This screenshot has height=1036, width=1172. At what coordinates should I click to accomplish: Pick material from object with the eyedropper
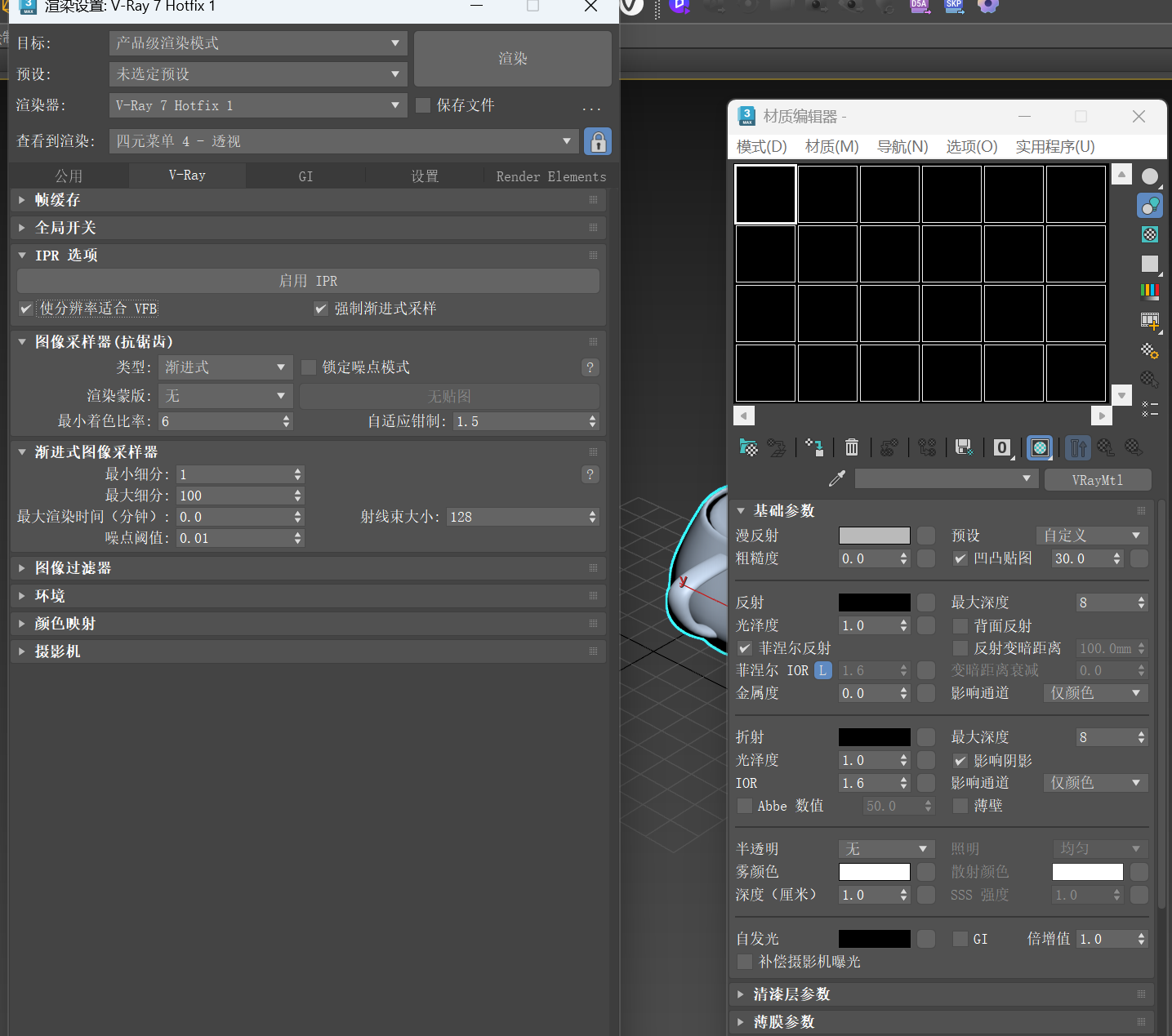click(837, 479)
